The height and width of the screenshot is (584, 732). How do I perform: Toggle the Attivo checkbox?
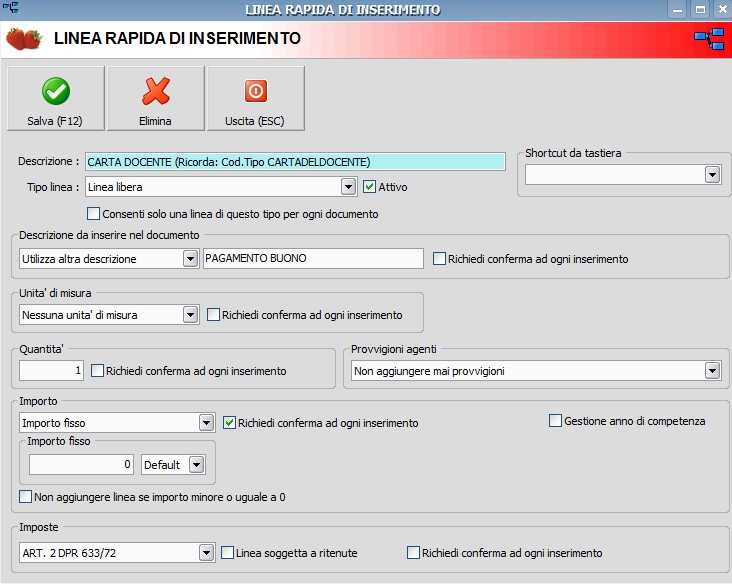pos(369,187)
